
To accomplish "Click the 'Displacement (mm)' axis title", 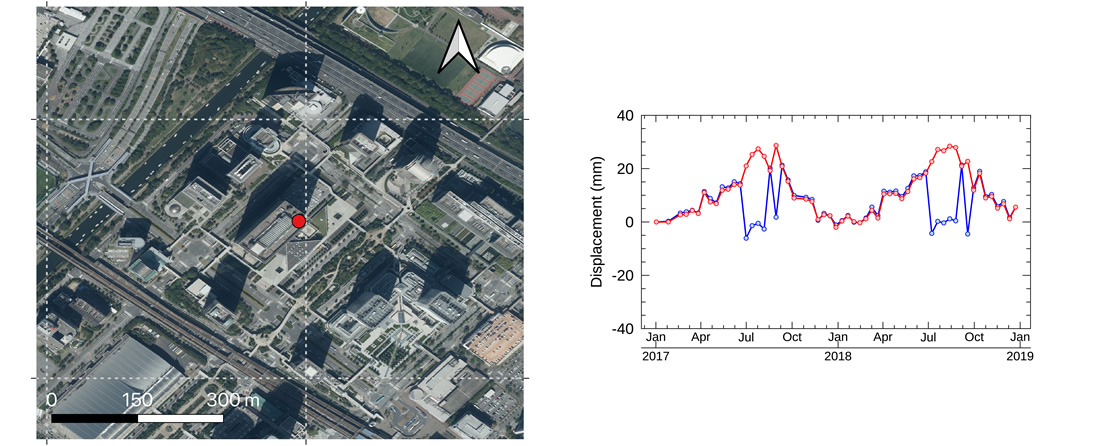I will click(x=596, y=222).
